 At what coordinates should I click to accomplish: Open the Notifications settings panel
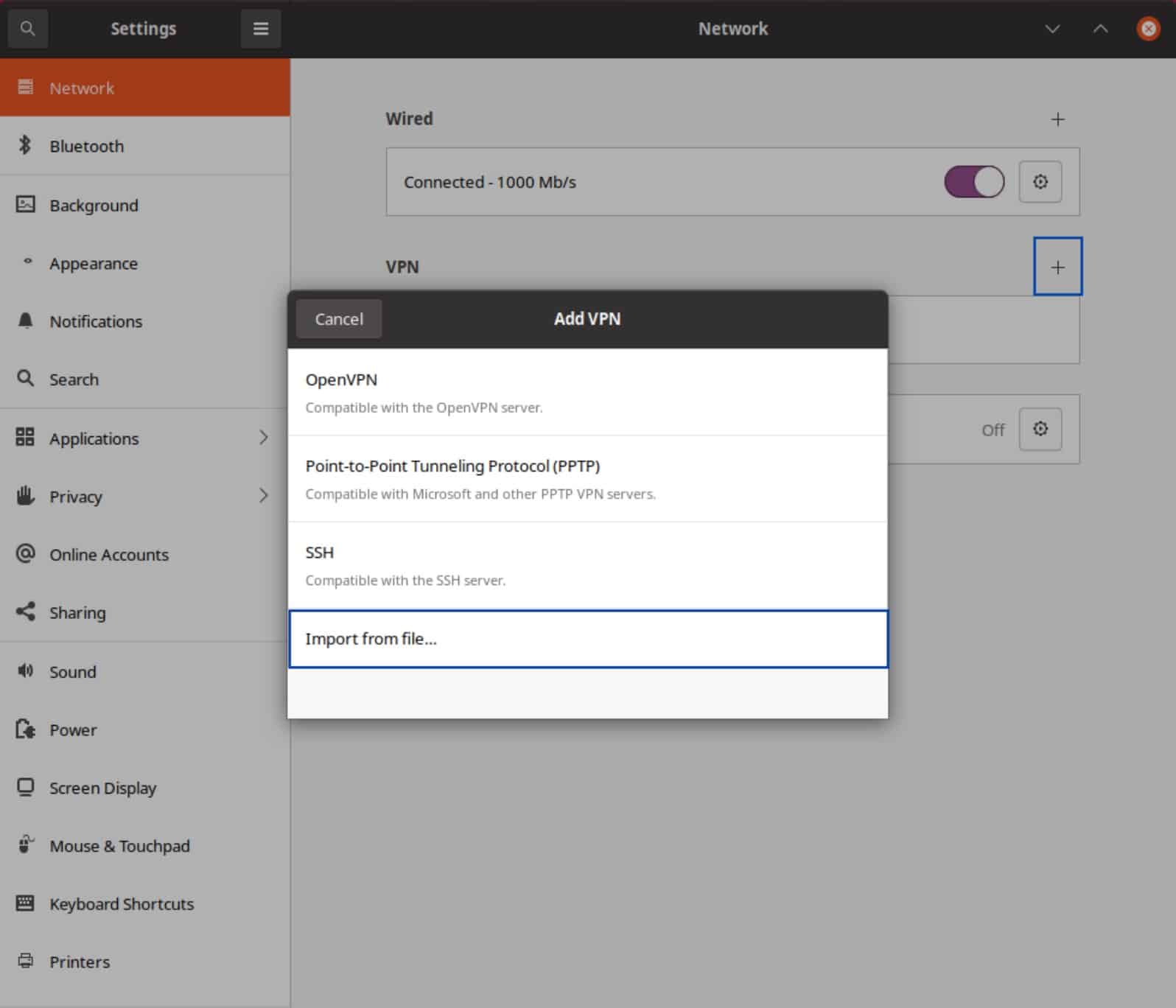[x=145, y=321]
